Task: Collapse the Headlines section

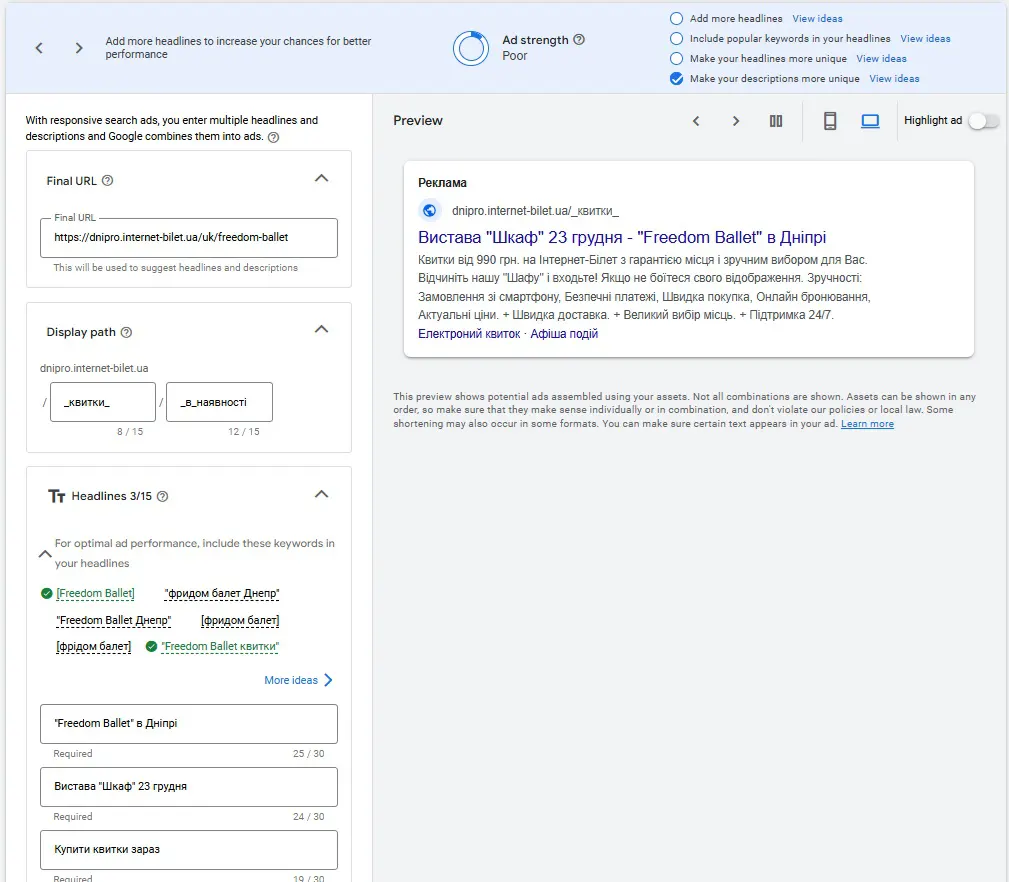Action: coord(321,494)
